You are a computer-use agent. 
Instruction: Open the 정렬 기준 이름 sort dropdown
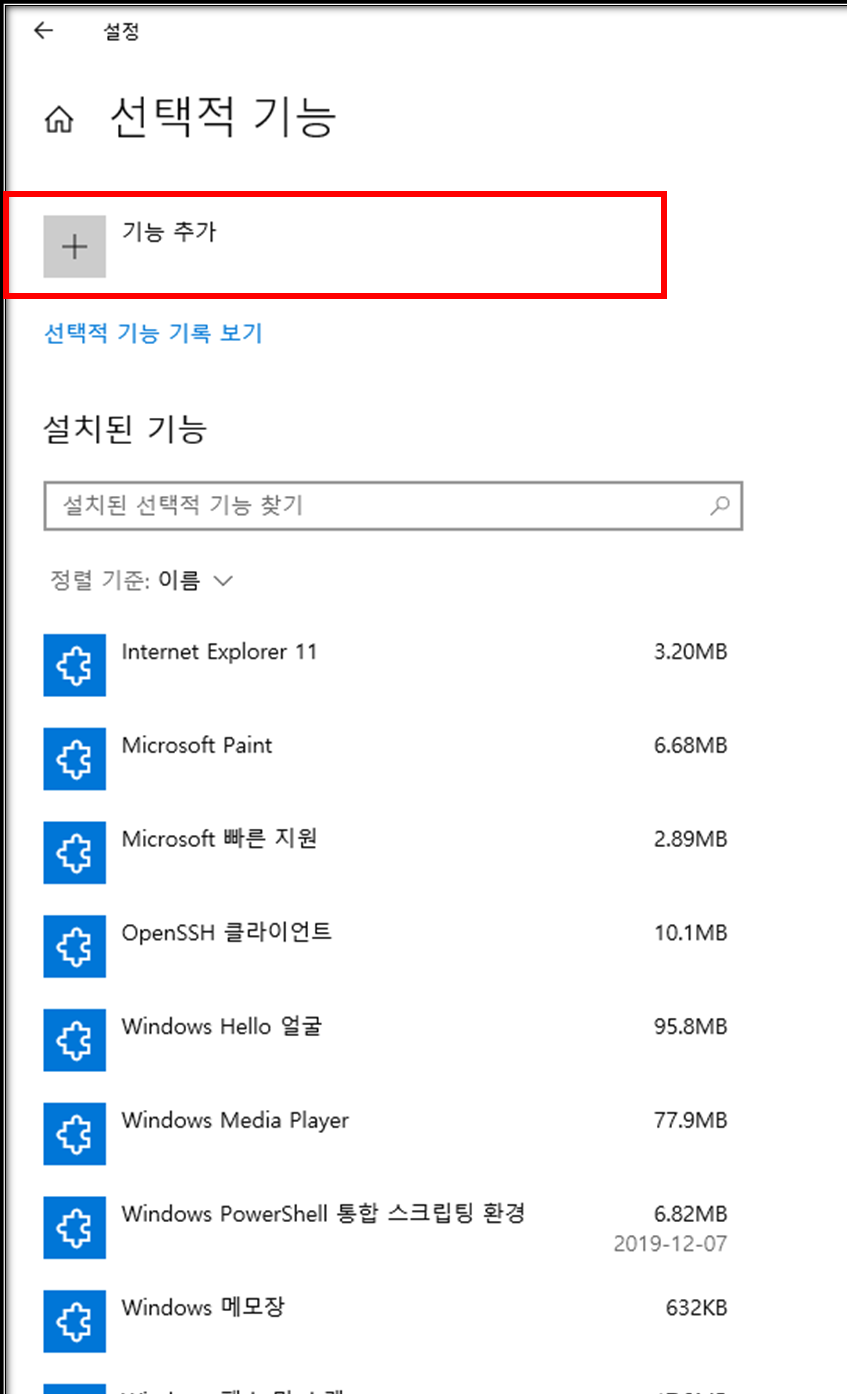[141, 580]
